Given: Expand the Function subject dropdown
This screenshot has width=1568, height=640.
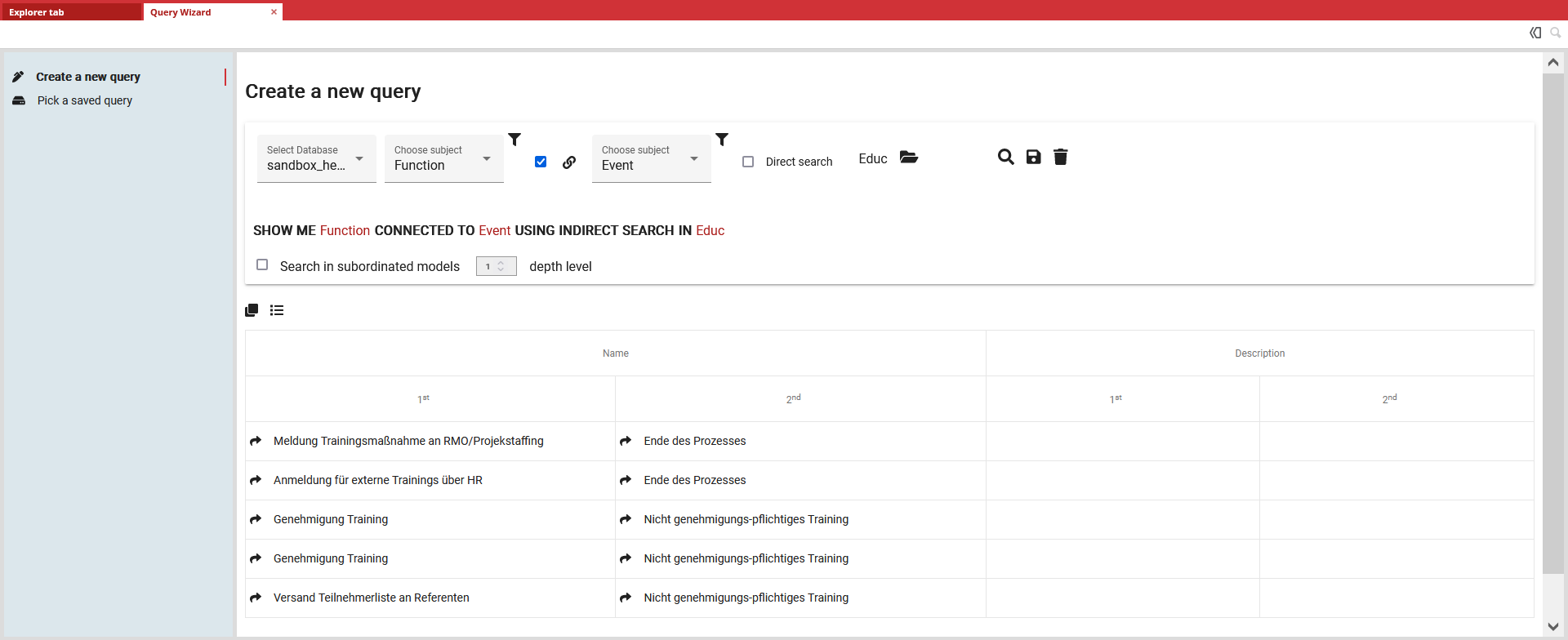Looking at the screenshot, I should tap(443, 158).
